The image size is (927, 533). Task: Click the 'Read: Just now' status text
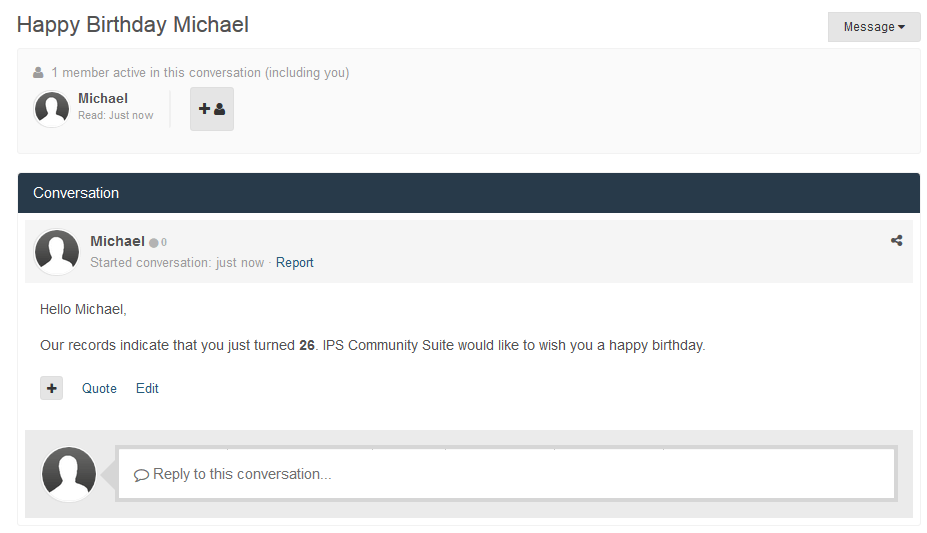116,115
